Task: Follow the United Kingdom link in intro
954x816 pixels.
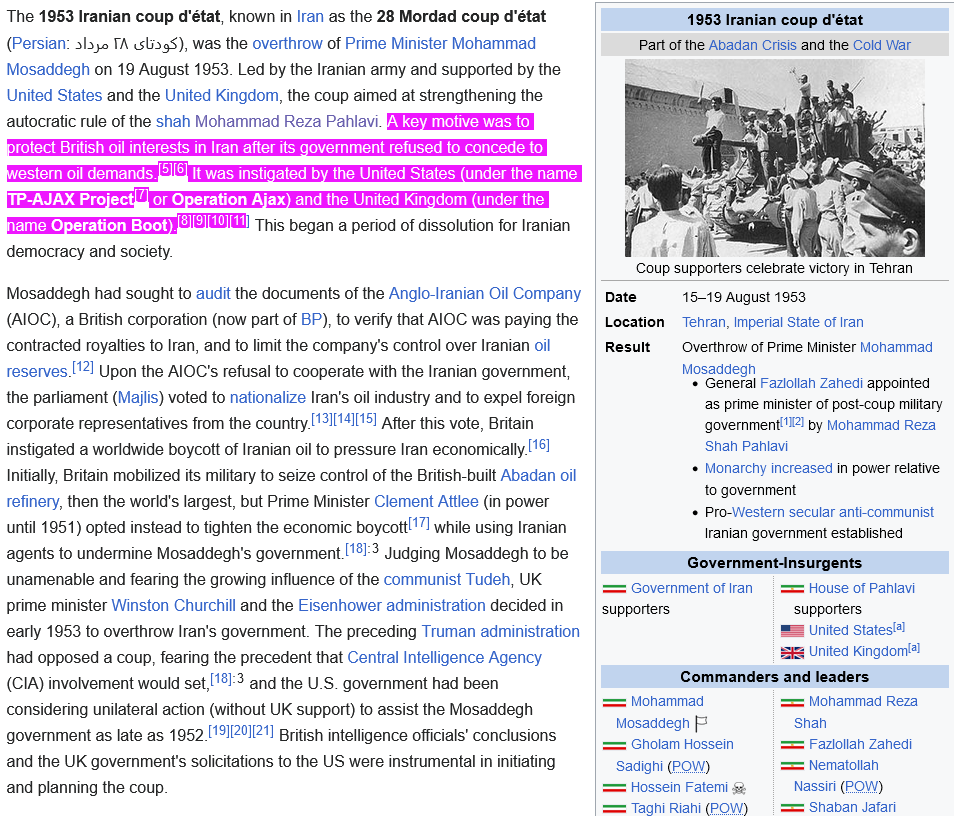Action: (221, 96)
